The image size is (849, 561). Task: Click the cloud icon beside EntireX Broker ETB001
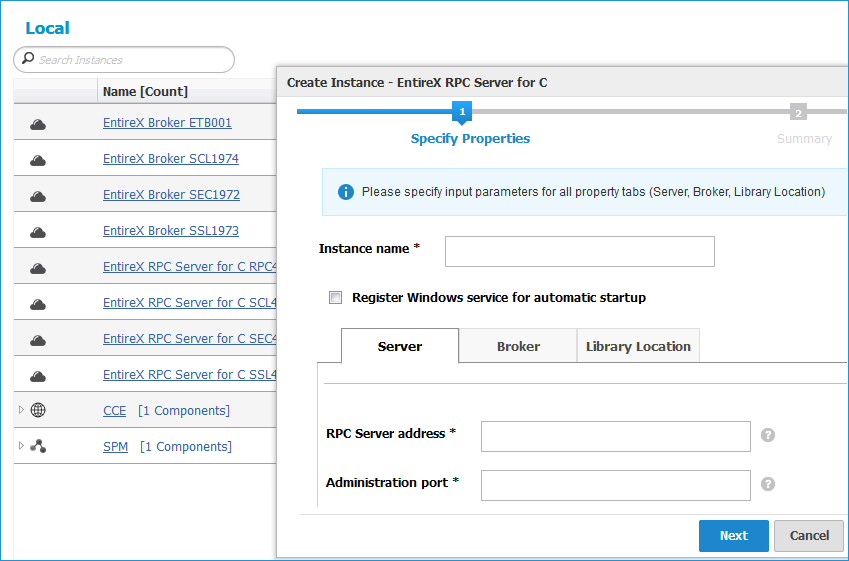38,125
